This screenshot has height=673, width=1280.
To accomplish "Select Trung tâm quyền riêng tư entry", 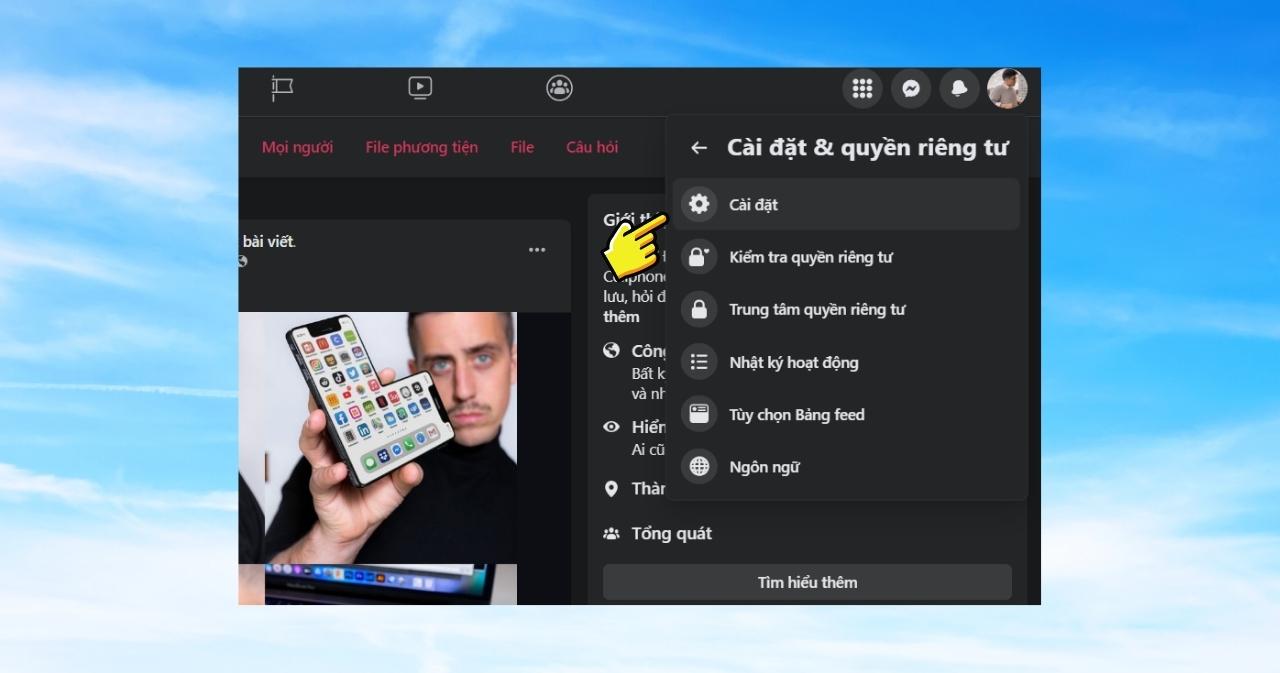I will click(x=846, y=309).
